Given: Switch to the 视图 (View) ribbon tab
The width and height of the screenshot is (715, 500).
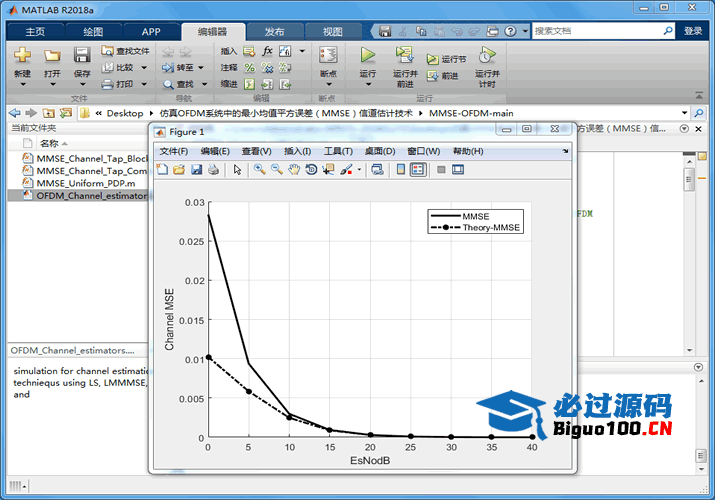Looking at the screenshot, I should pyautogui.click(x=332, y=31).
